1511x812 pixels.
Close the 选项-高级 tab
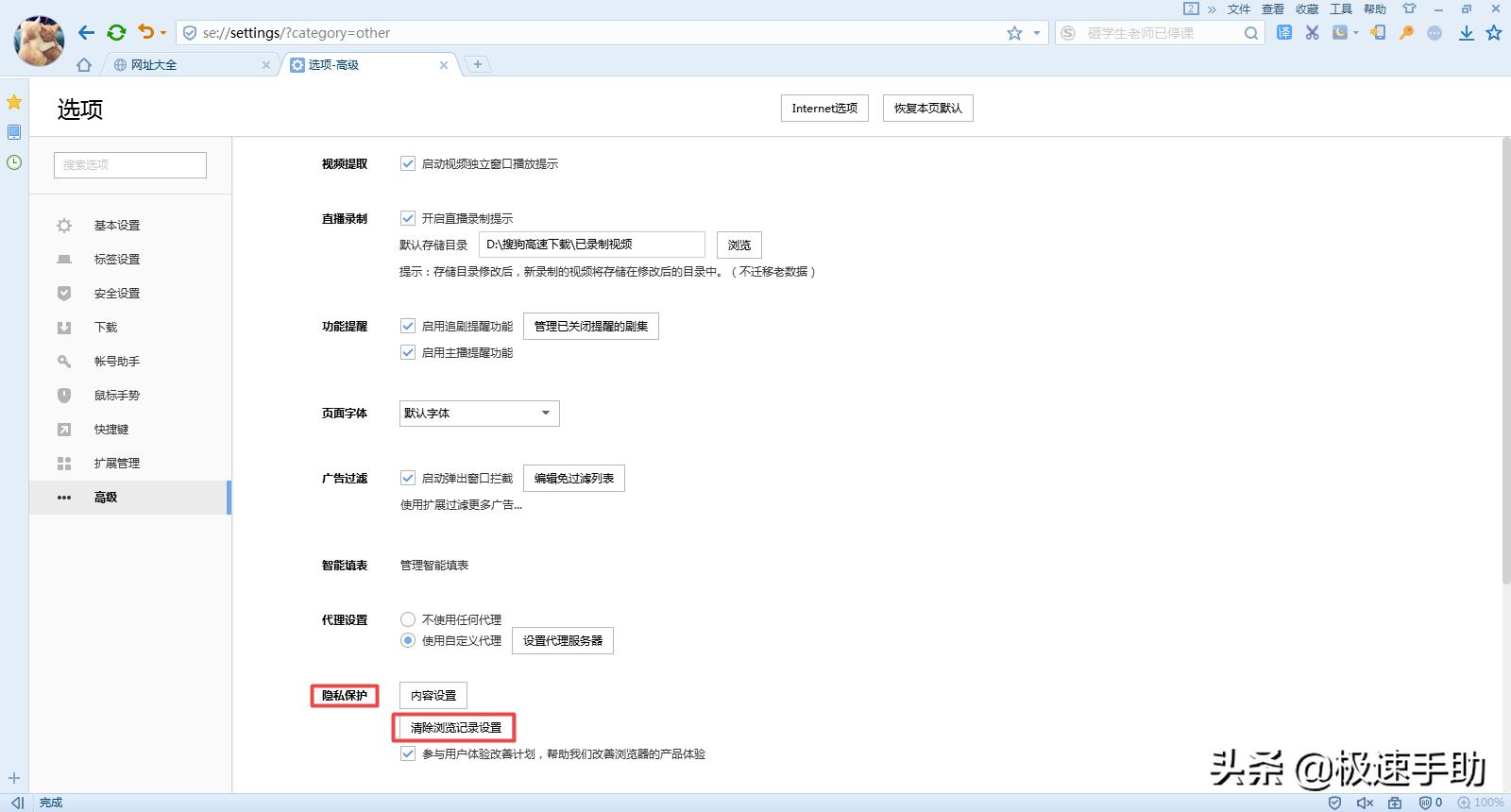[x=444, y=65]
